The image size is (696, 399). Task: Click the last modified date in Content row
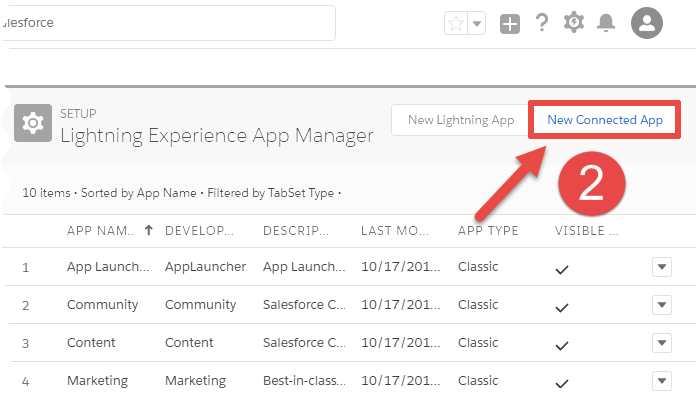click(400, 343)
